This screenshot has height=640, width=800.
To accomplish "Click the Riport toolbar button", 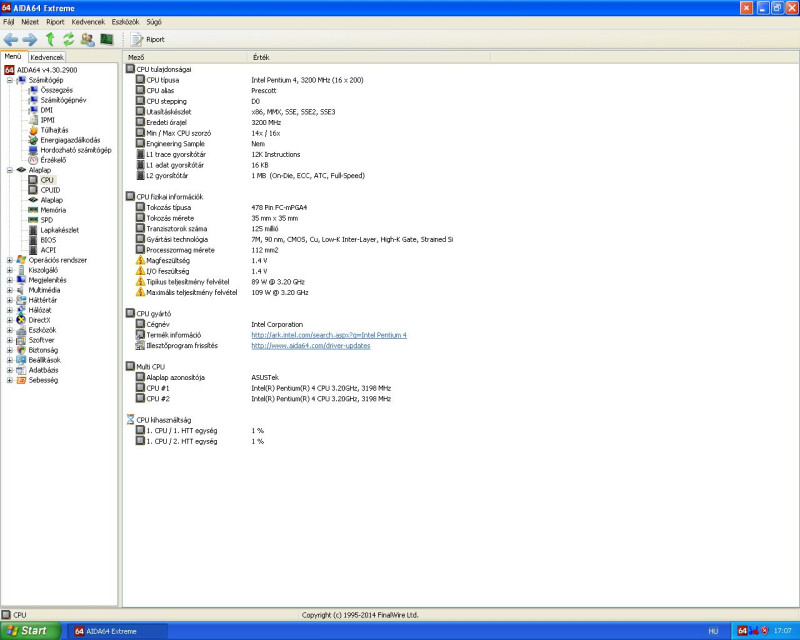I will pos(148,39).
